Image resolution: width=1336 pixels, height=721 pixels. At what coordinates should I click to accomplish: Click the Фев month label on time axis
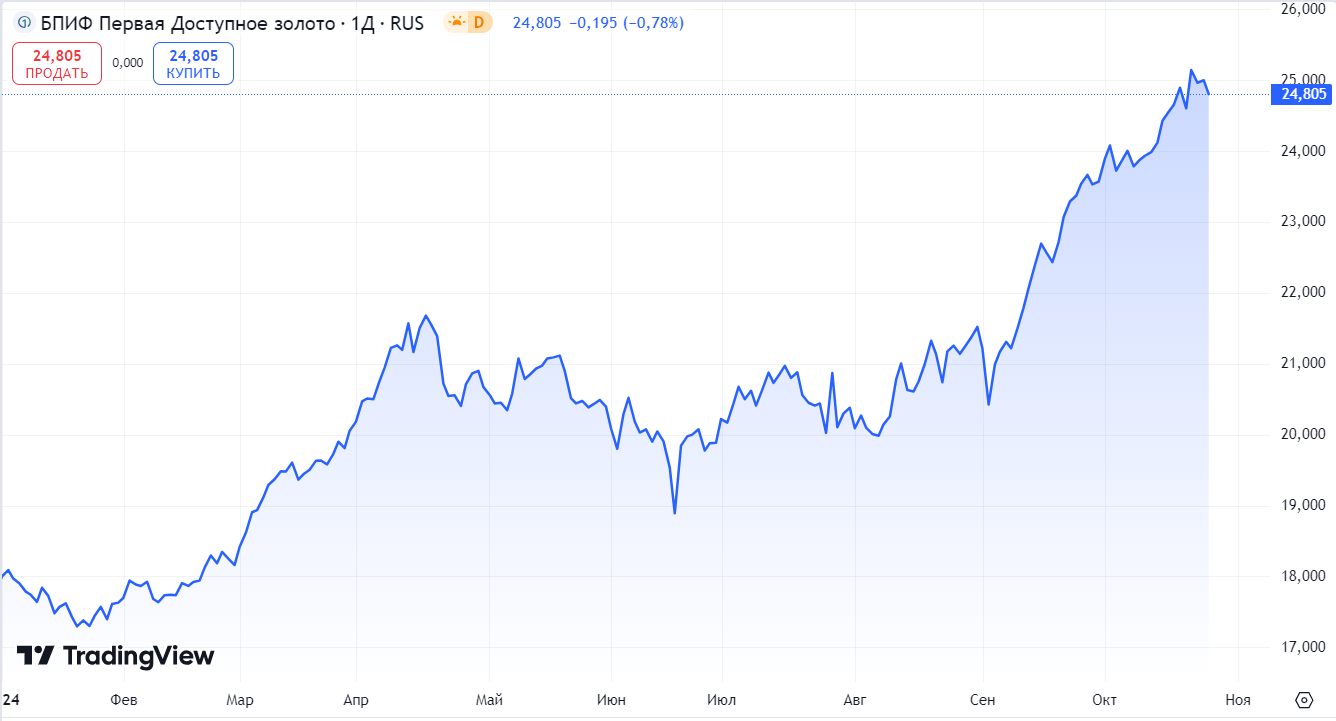point(123,700)
